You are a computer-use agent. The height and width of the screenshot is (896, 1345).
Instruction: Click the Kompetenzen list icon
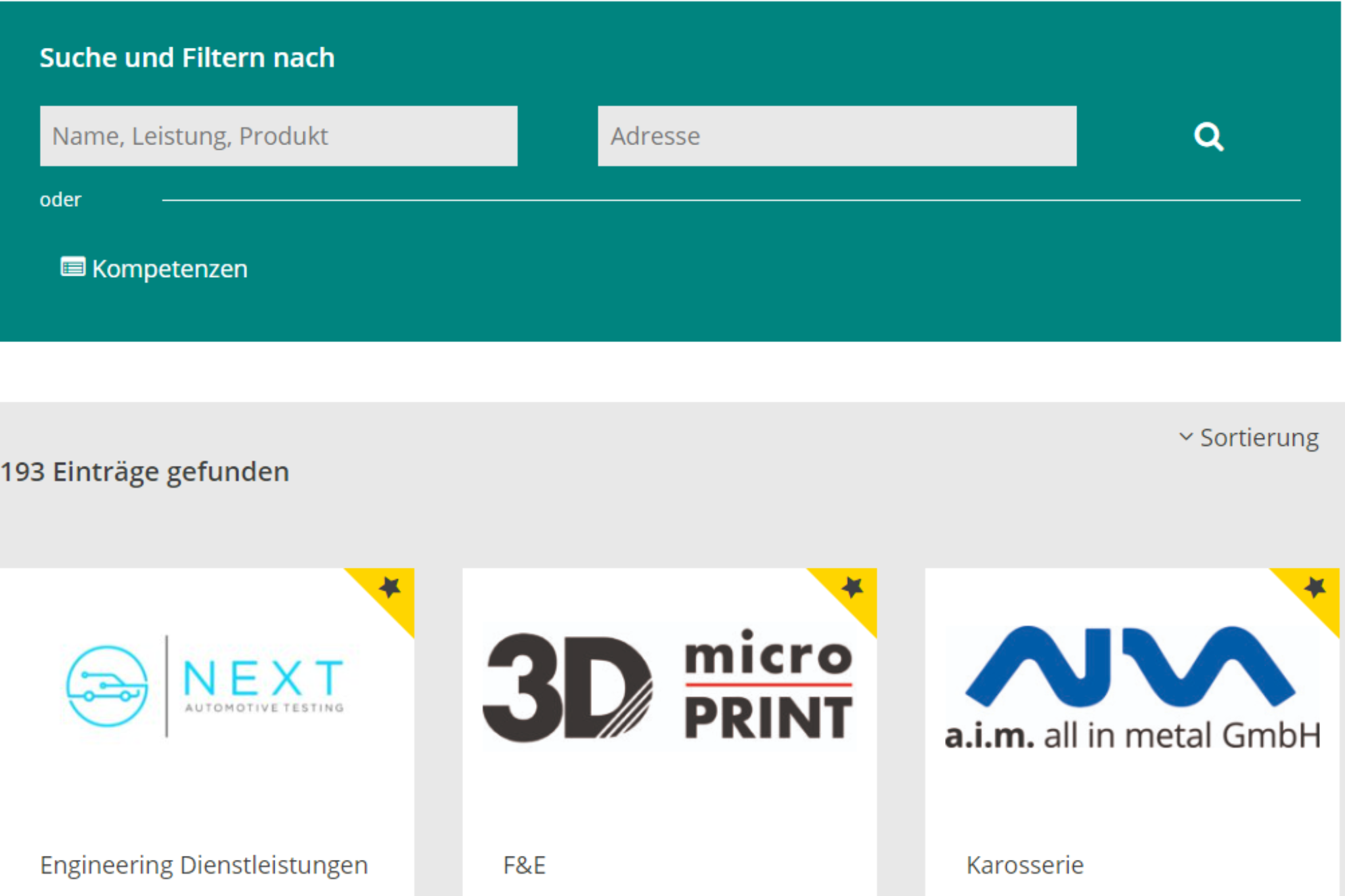coord(72,267)
